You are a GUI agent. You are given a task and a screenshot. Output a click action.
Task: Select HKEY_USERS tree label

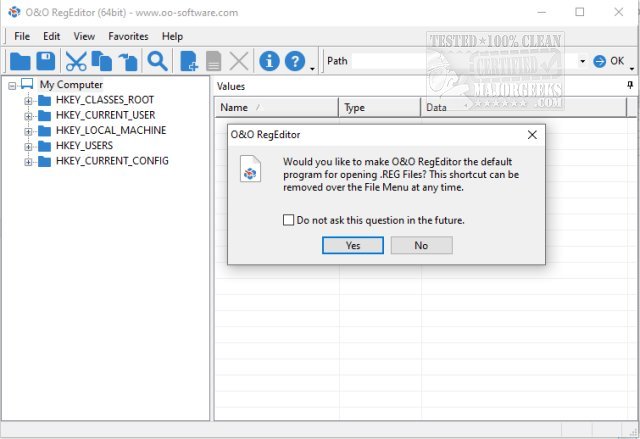coord(84,146)
